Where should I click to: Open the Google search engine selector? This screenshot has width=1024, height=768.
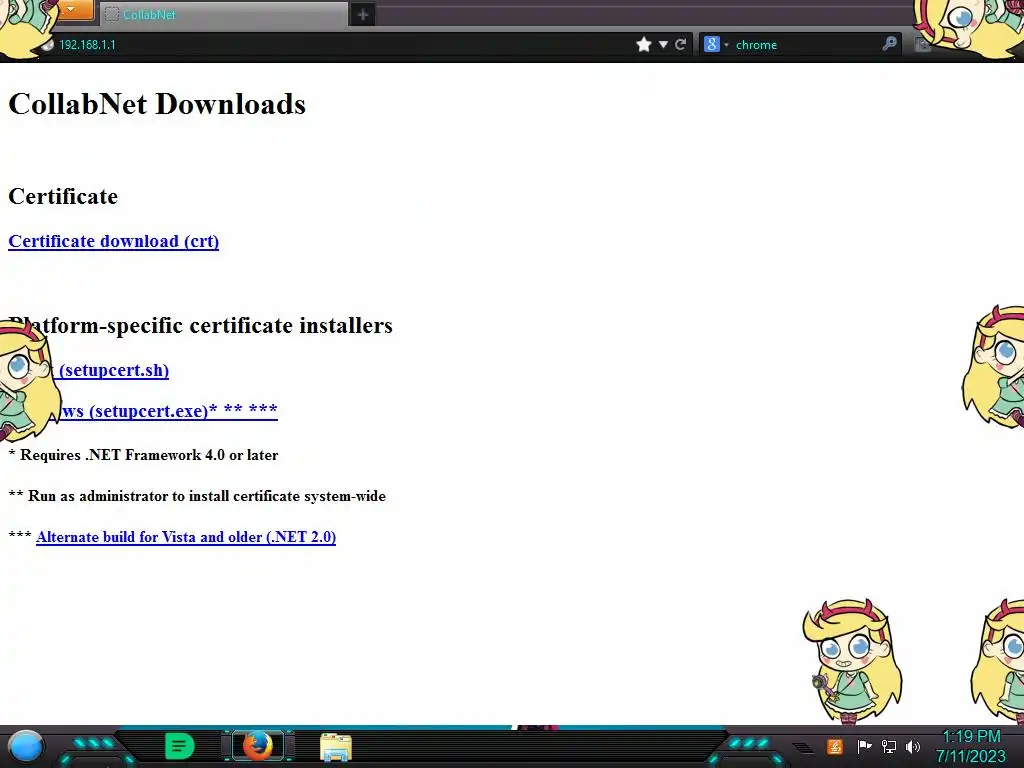[716, 44]
